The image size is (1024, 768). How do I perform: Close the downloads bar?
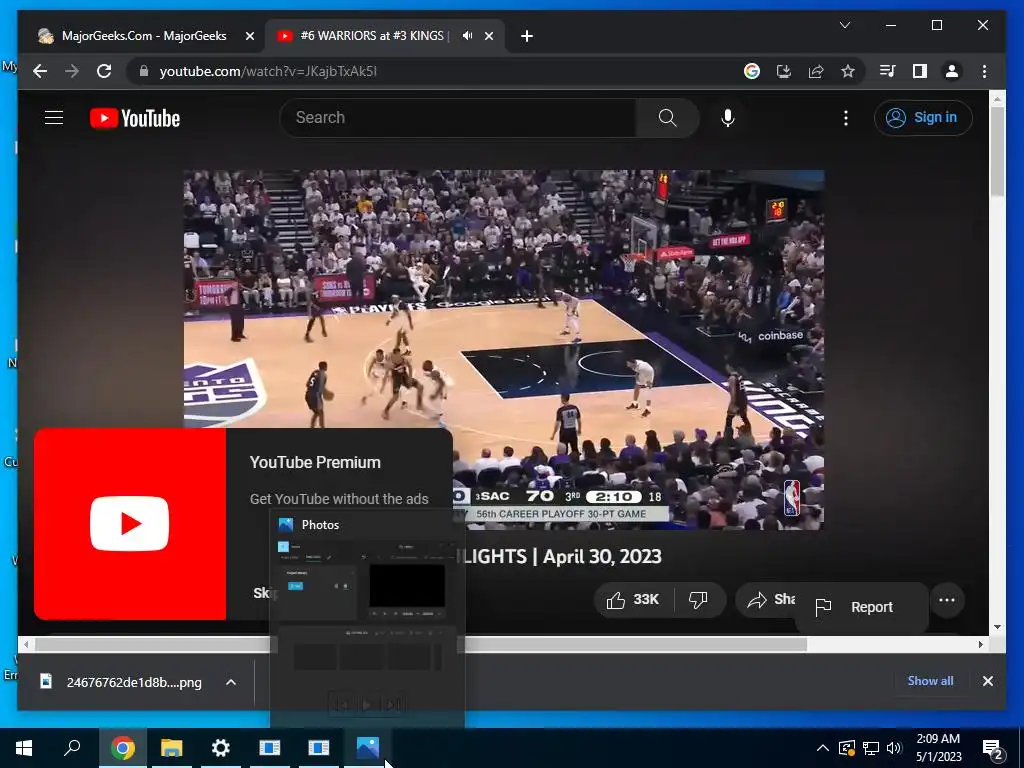(x=987, y=681)
